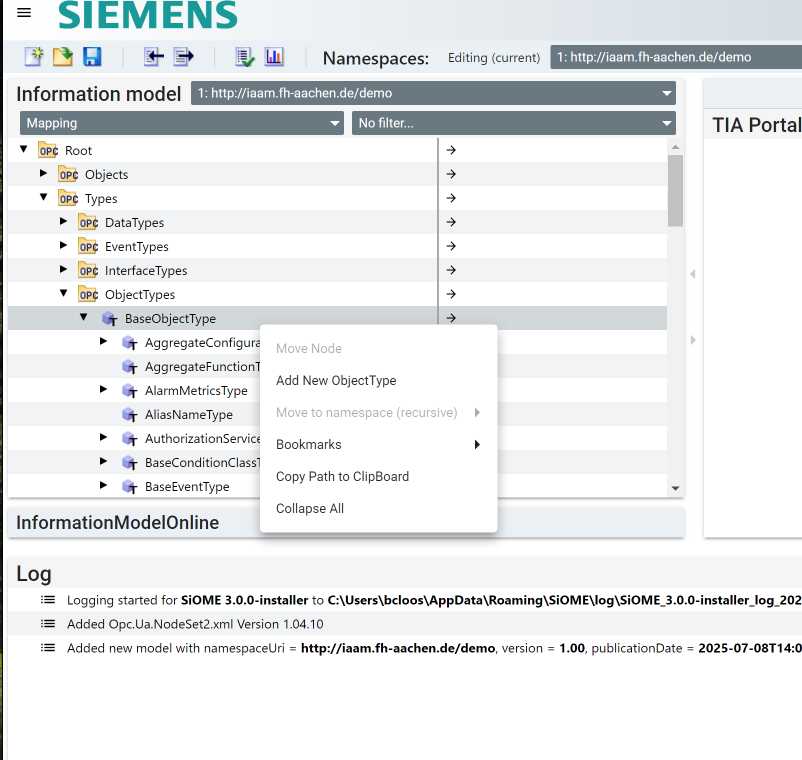802x760 pixels.
Task: Collapse the ObjectTypes tree node
Action: tap(64, 294)
